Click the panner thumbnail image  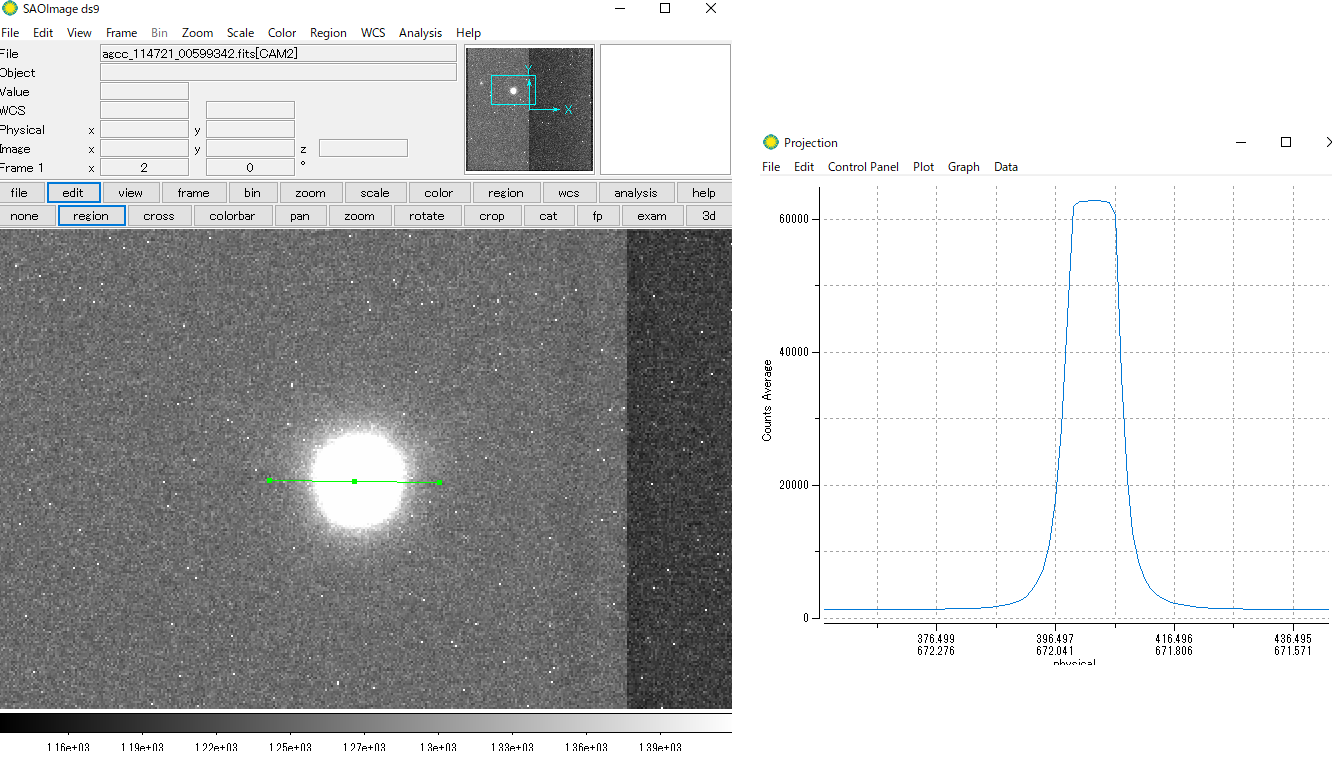[x=529, y=108]
